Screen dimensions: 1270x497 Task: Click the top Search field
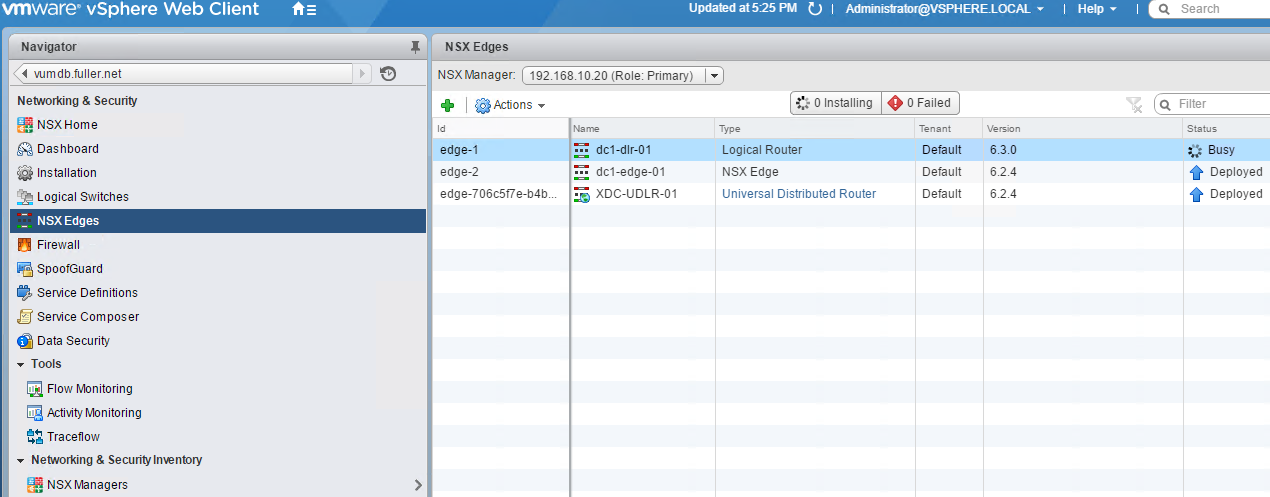(1210, 9)
